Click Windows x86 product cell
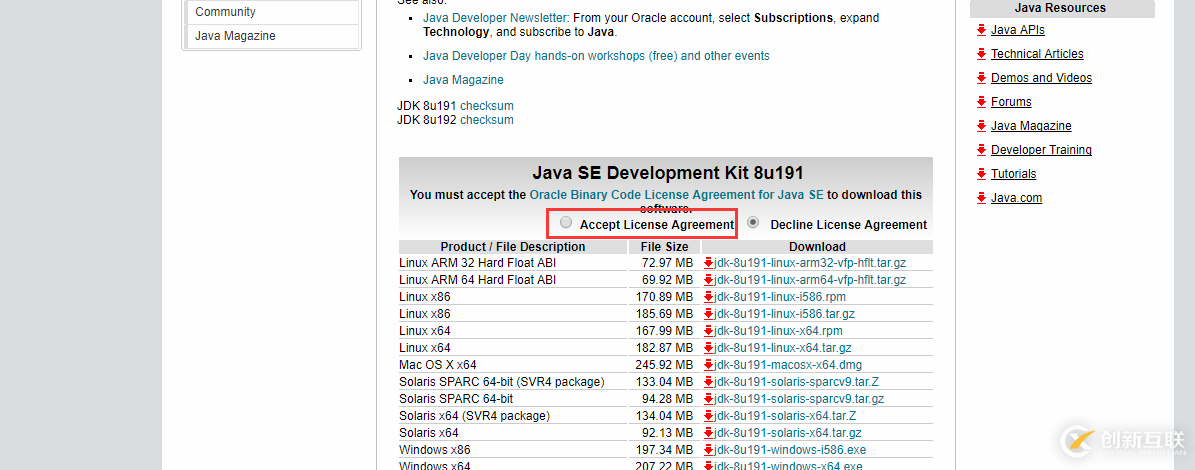The width and height of the screenshot is (1195, 470). click(512, 449)
